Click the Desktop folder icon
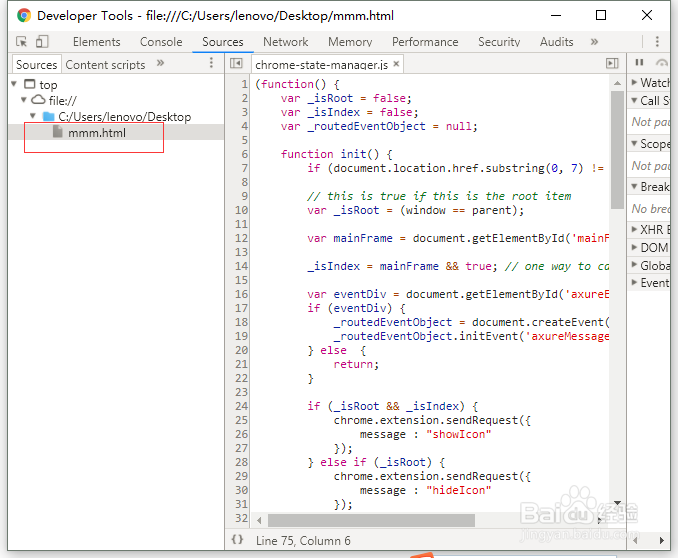Viewport: 678px width, 558px height. click(48, 116)
